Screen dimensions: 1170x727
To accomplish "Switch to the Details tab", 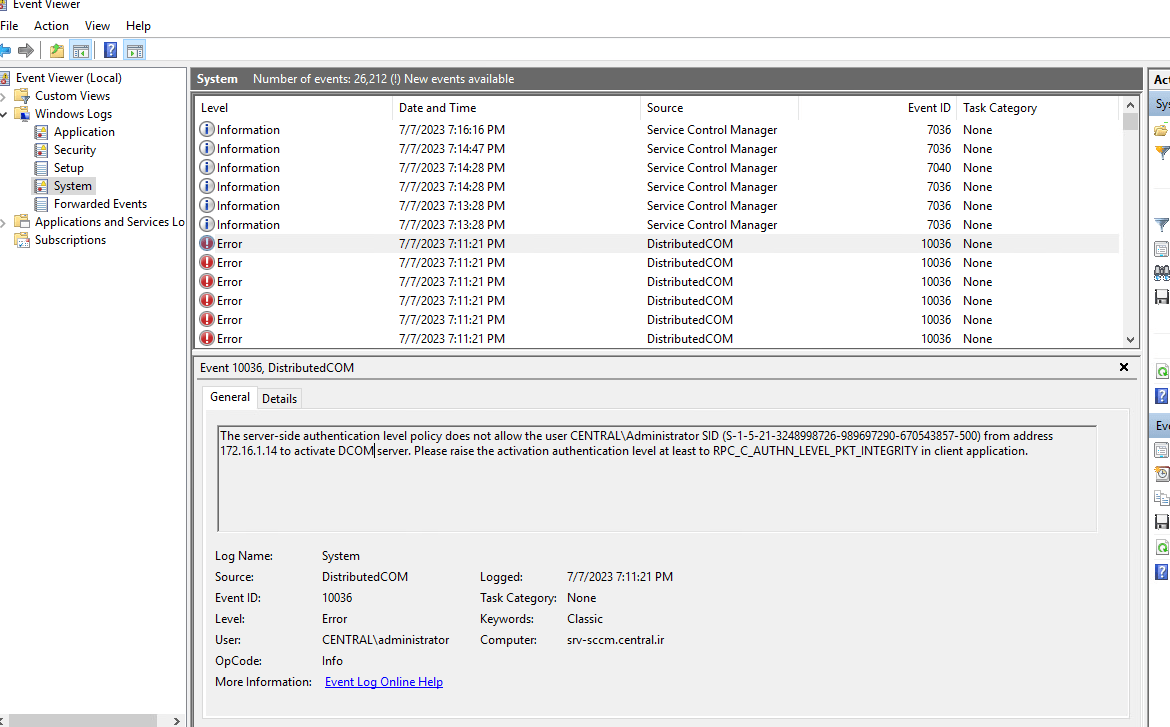I will 279,398.
